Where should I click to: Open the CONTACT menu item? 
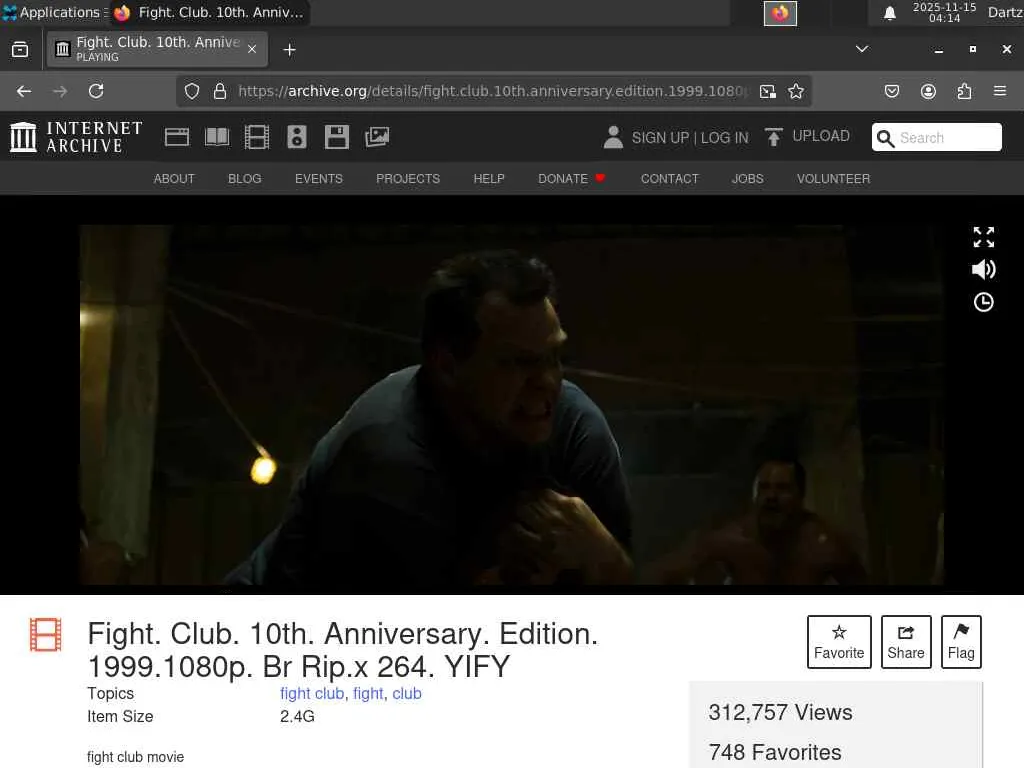669,179
